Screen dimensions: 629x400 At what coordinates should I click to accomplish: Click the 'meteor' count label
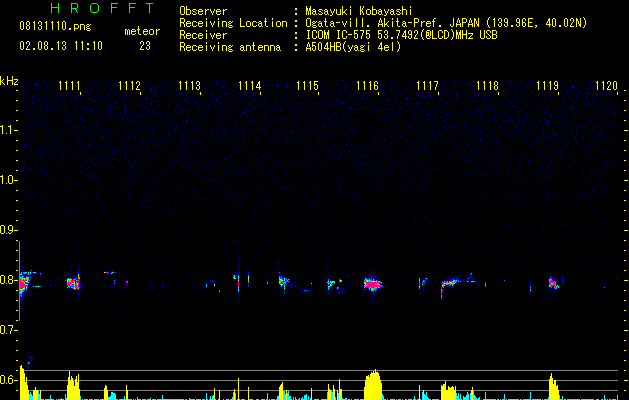point(142,31)
